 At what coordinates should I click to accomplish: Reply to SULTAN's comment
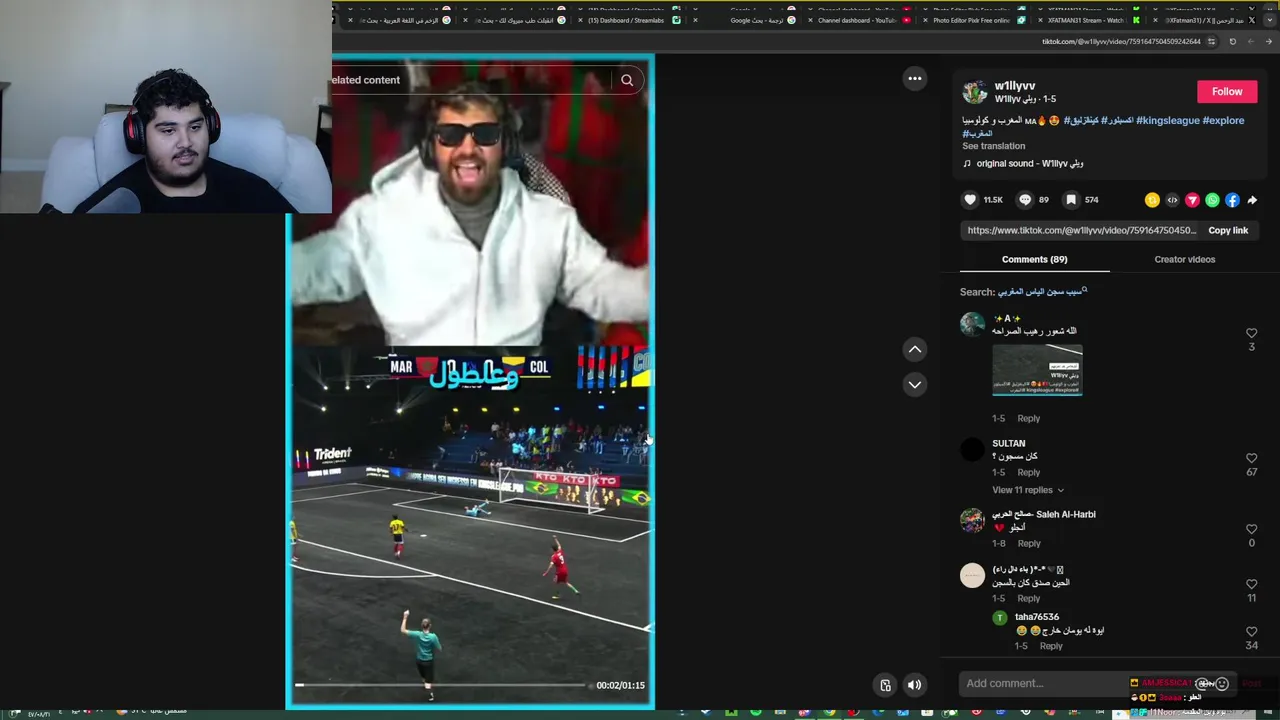tap(1028, 472)
